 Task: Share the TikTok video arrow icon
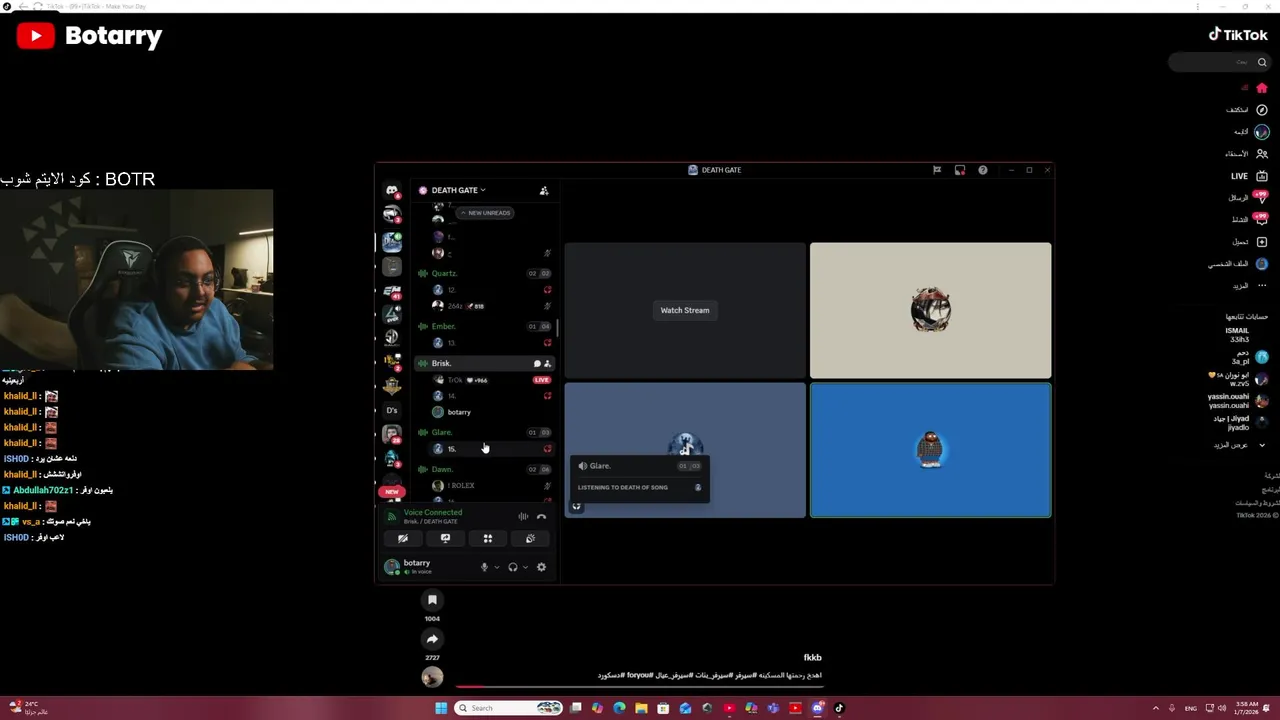[x=432, y=639]
